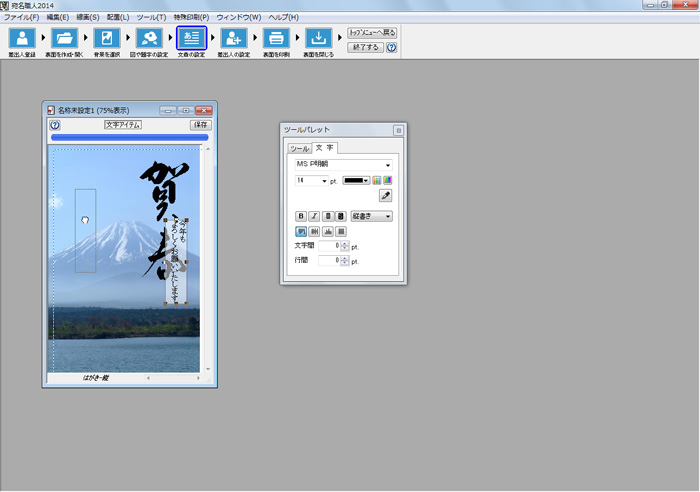Open the 差出人の設定 sender settings icon

point(233,38)
